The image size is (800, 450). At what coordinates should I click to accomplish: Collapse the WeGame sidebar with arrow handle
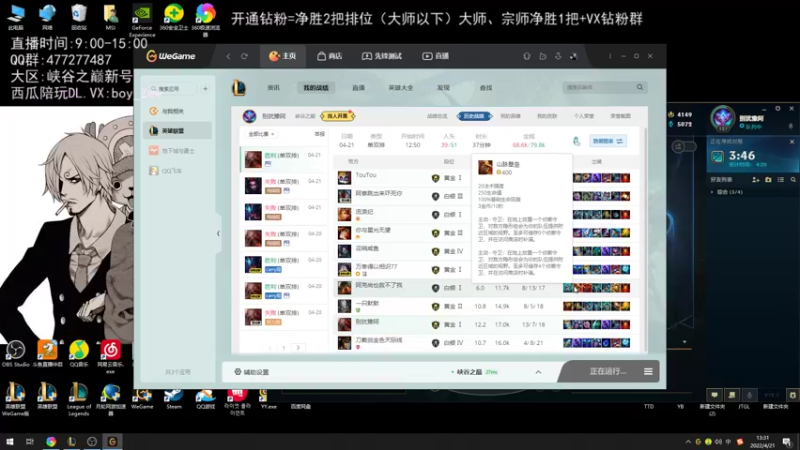click(x=218, y=233)
